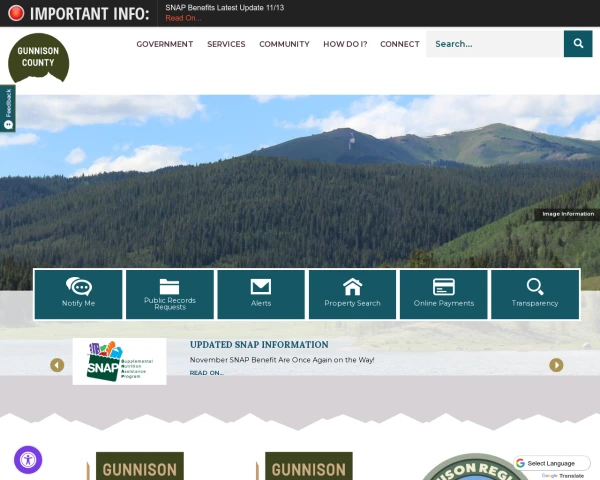
Task: Open the accessibility options button
Action: pos(28,460)
